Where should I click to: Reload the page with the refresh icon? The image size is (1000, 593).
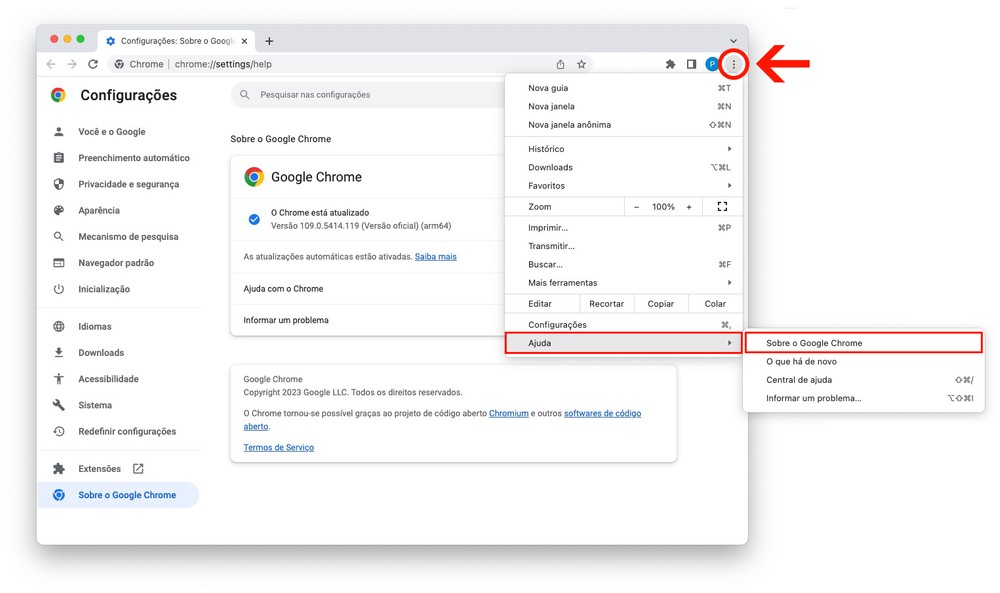click(93, 64)
